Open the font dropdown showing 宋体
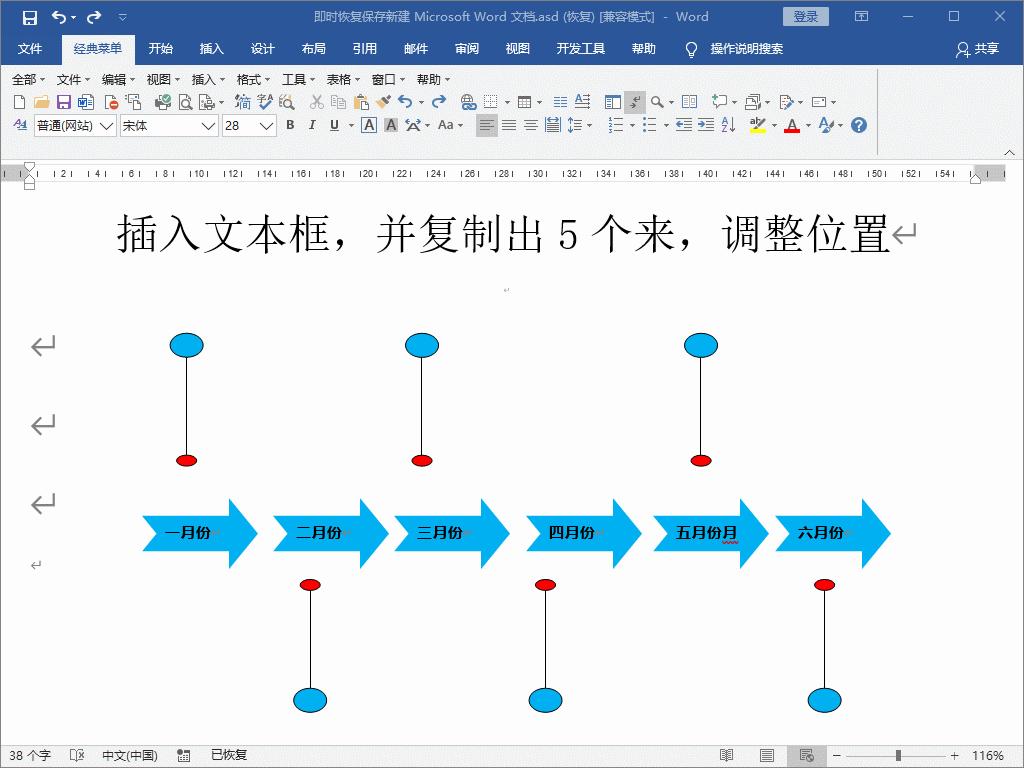Viewport: 1024px width, 768px height. point(165,125)
